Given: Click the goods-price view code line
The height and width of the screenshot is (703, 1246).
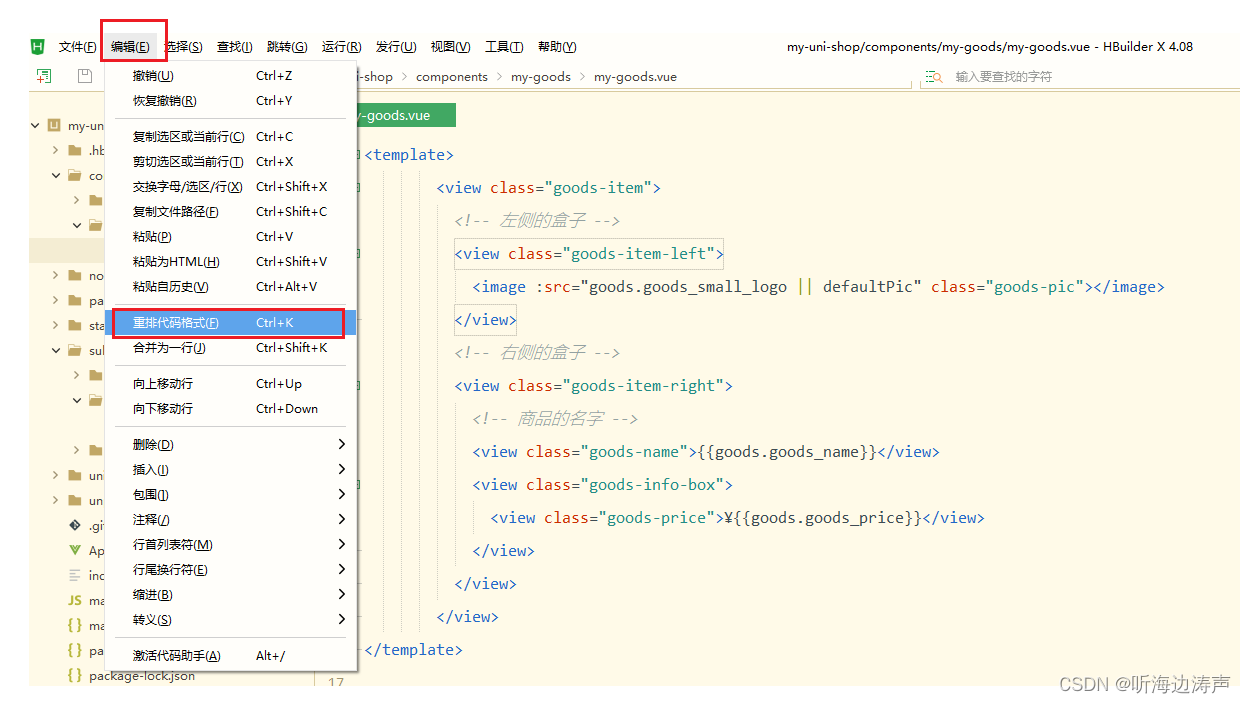Looking at the screenshot, I should pos(738,518).
